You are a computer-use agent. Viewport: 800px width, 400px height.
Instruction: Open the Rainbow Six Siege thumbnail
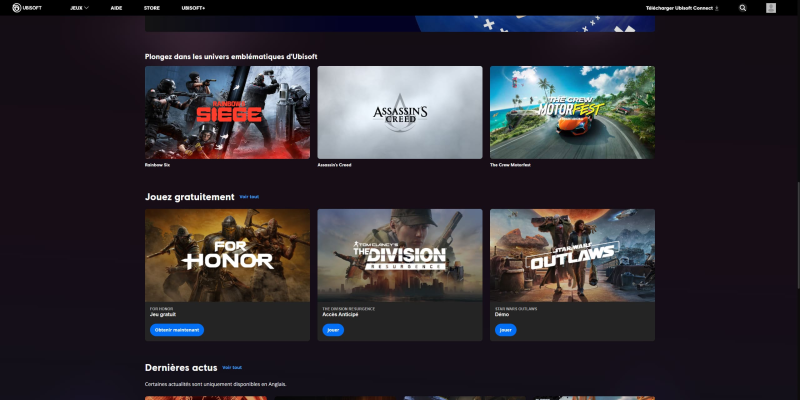point(227,112)
